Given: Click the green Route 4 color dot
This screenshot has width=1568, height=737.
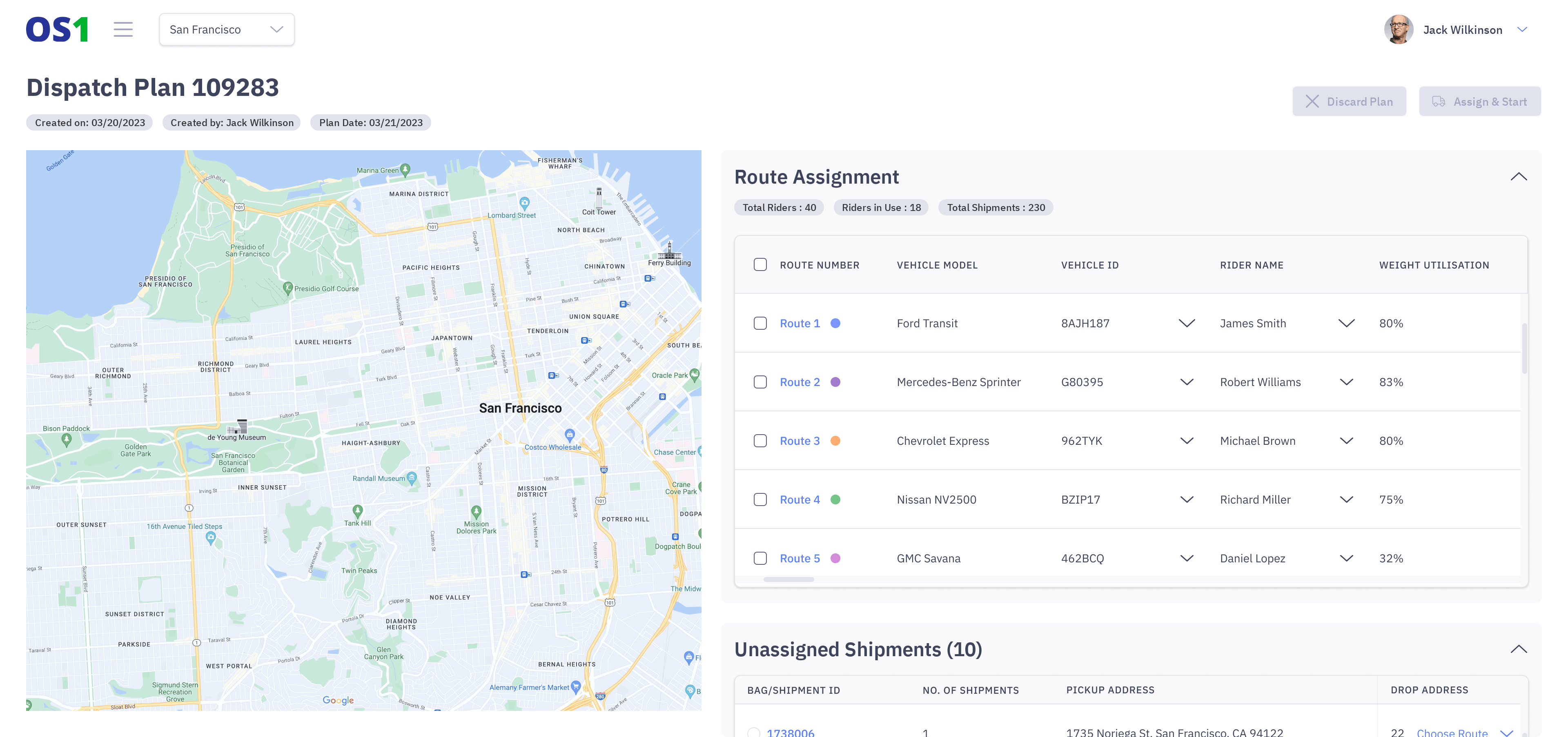Looking at the screenshot, I should pos(835,500).
